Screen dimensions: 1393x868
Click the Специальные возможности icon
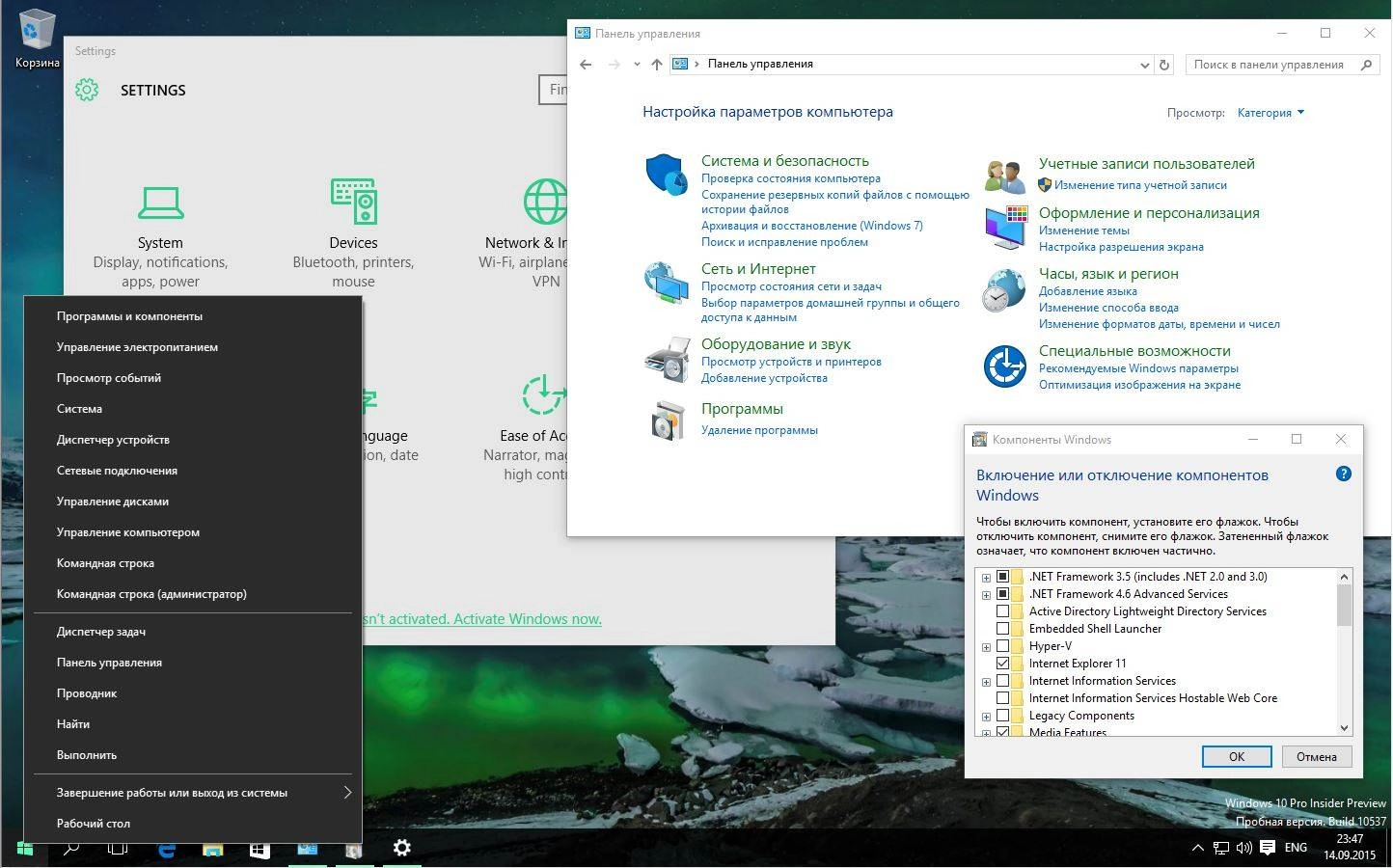pyautogui.click(x=1004, y=366)
